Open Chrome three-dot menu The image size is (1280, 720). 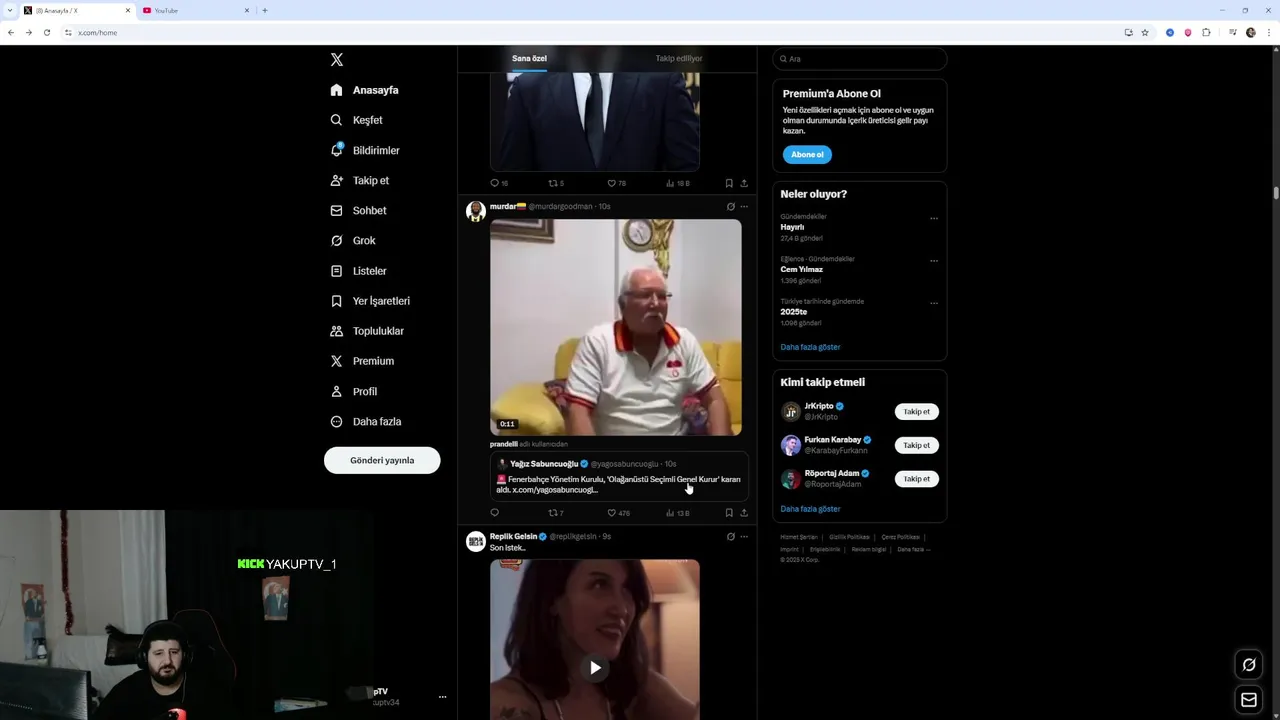[x=1269, y=33]
